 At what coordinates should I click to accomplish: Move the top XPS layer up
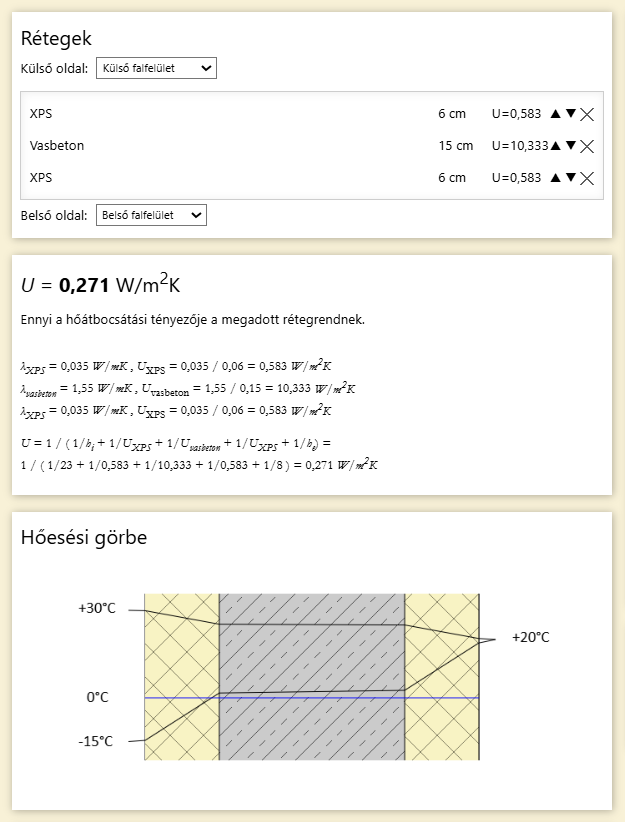pyautogui.click(x=555, y=114)
